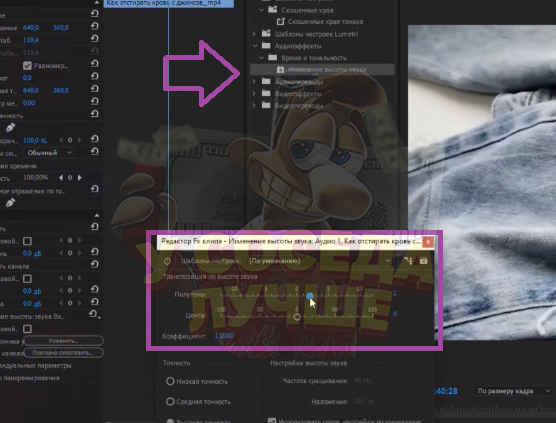Collapse the 'Время и тональность' chevron

point(262,58)
